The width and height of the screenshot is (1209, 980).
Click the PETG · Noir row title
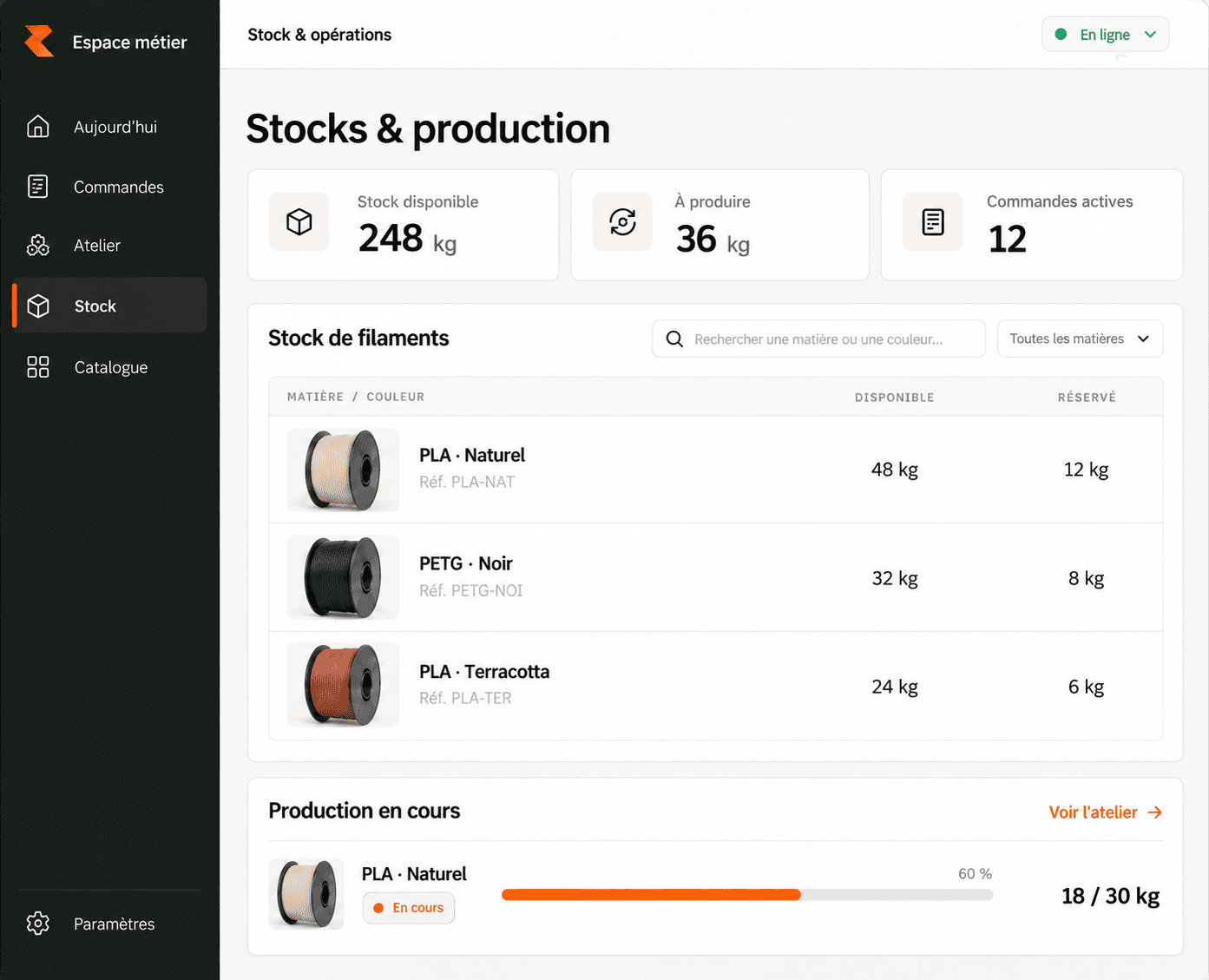[x=466, y=563]
